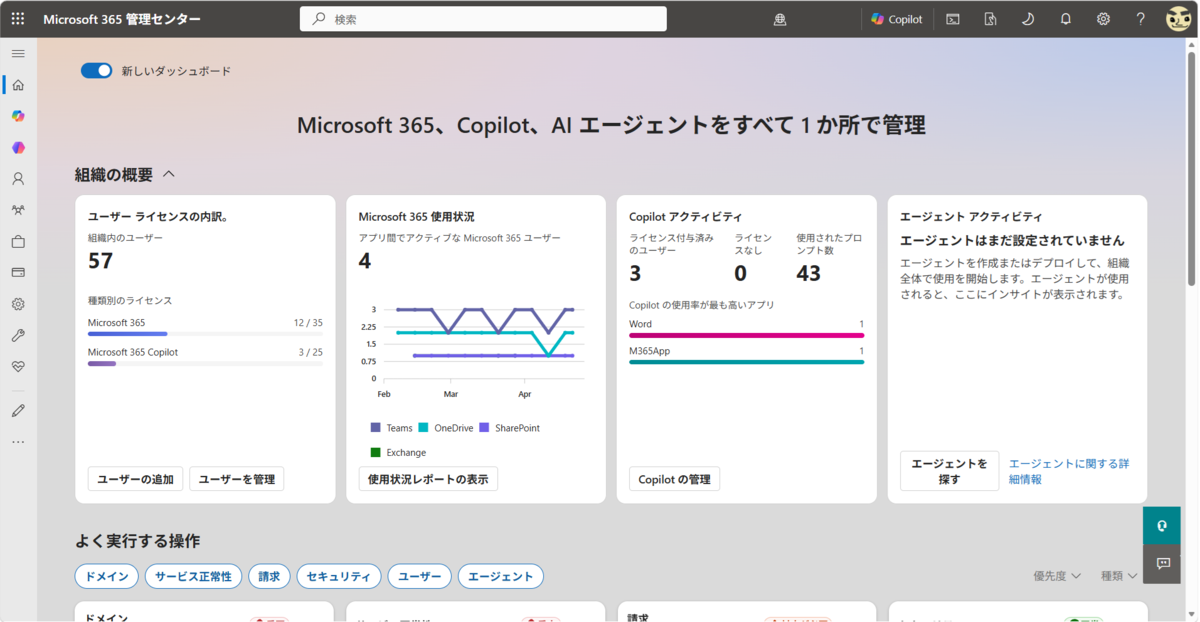The width and height of the screenshot is (1200, 622).
Task: Click the Microsoft 365 Copilot license bar
Action: coord(205,363)
